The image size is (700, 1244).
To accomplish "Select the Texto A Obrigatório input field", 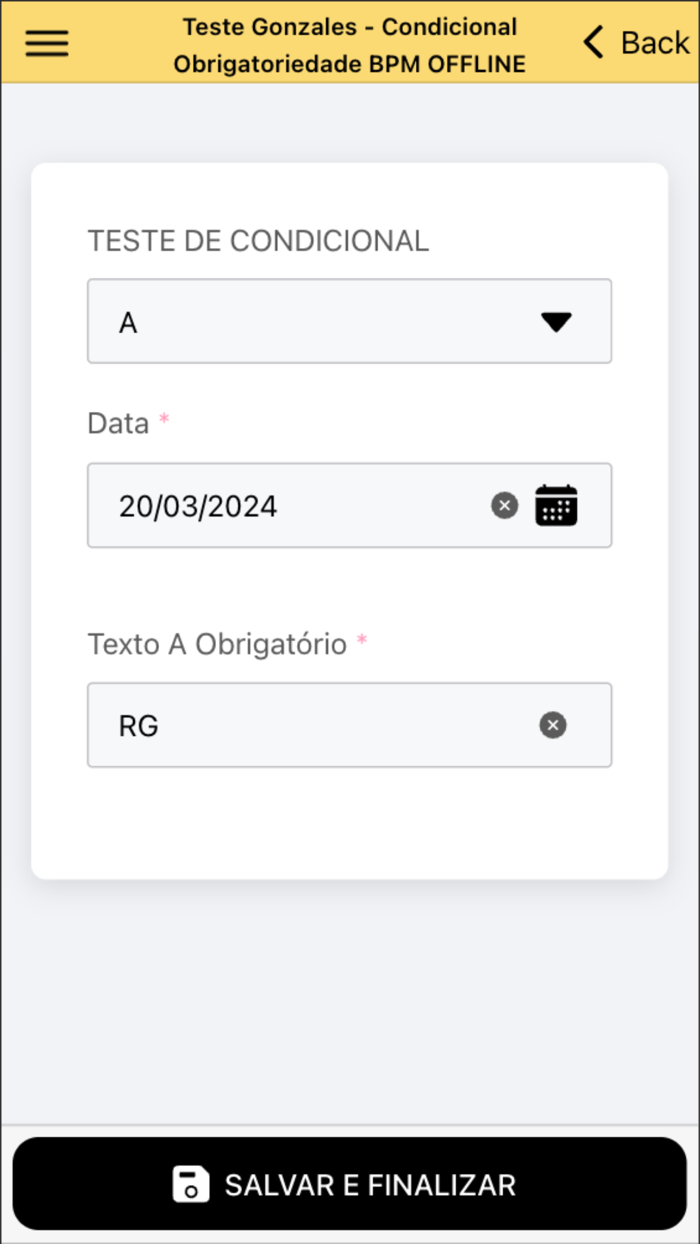I will tap(300, 724).
